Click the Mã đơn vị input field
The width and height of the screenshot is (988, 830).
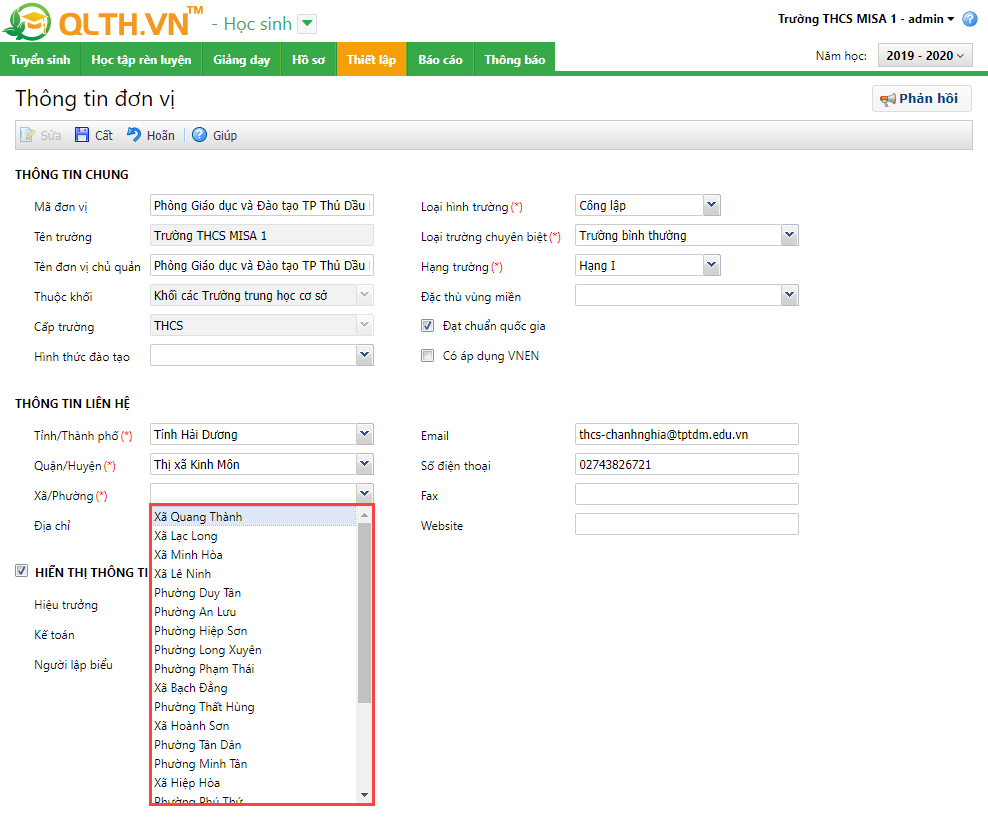click(x=261, y=205)
